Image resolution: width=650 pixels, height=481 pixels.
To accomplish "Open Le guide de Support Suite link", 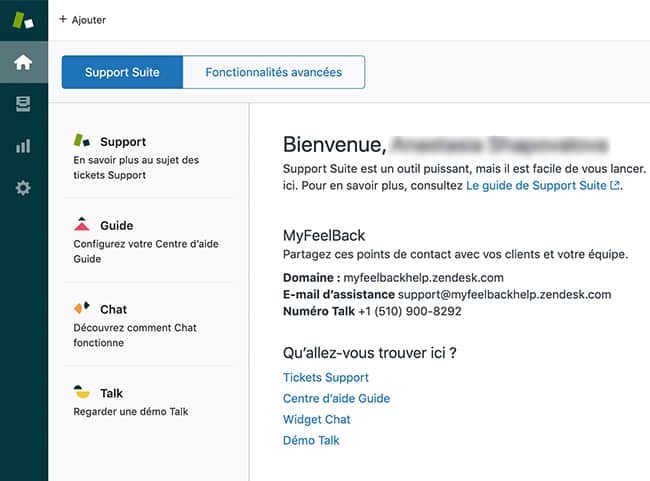I will (x=536, y=185).
